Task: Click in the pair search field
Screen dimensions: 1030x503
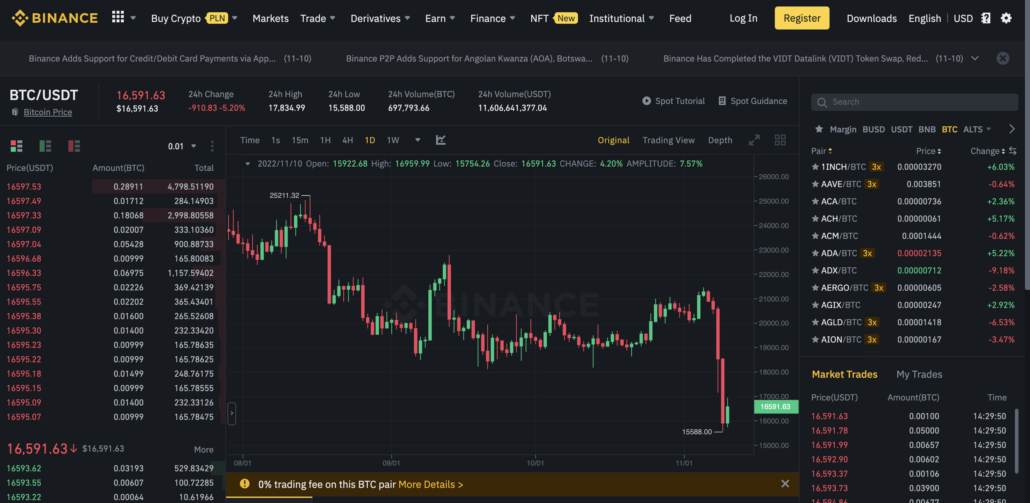Action: 914,102
